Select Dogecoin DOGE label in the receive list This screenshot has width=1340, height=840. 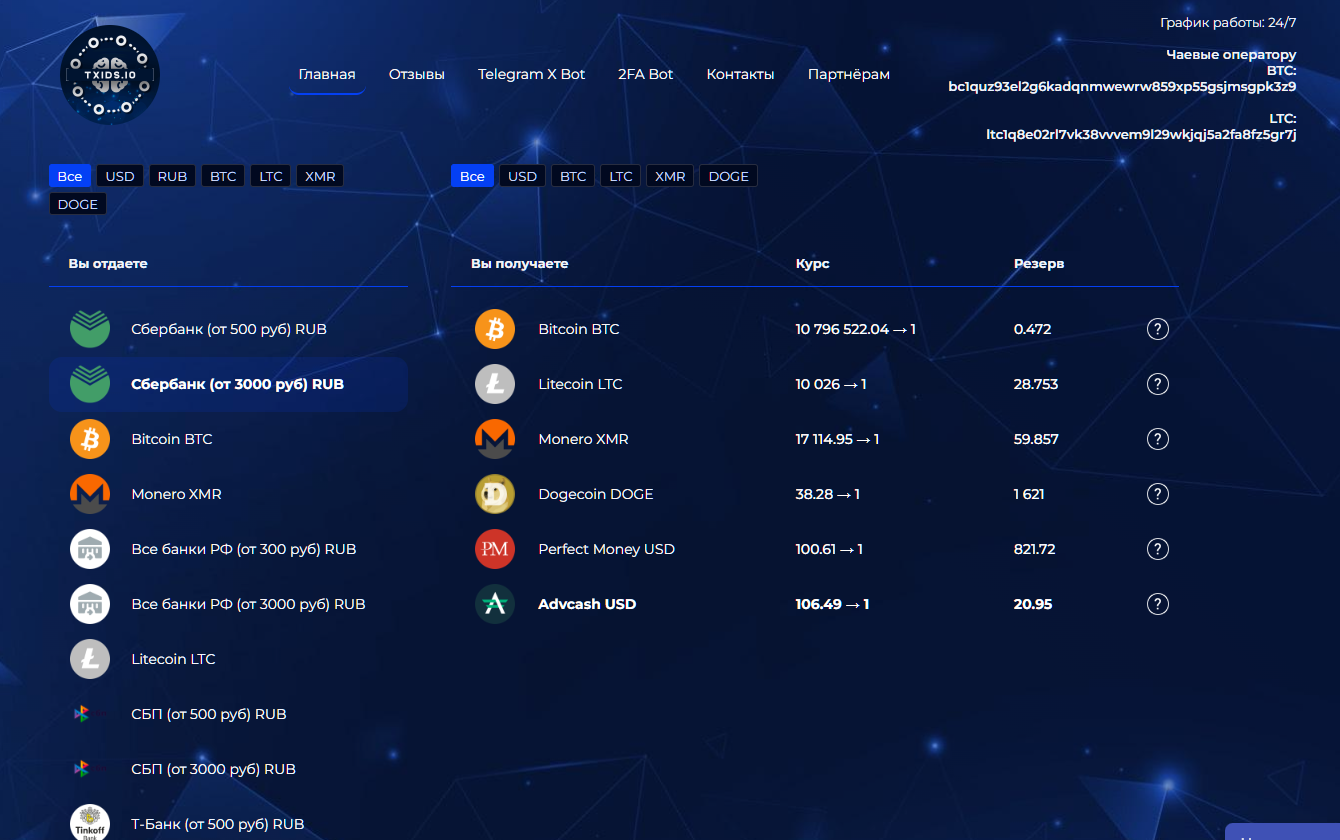click(596, 494)
